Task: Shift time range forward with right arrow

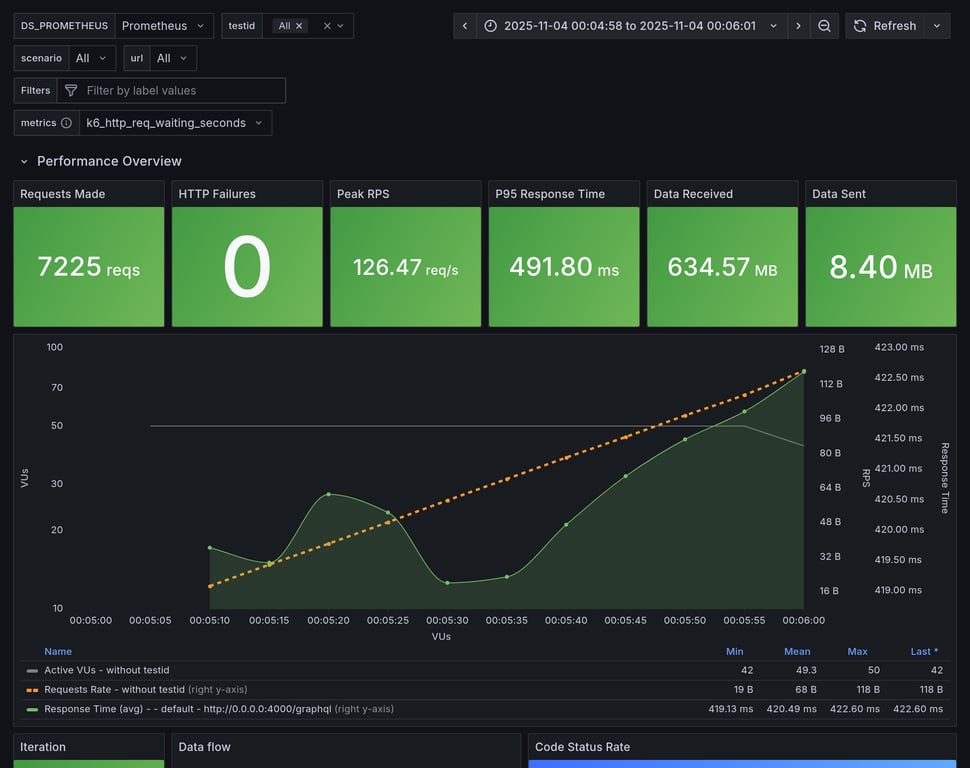Action: click(x=798, y=26)
